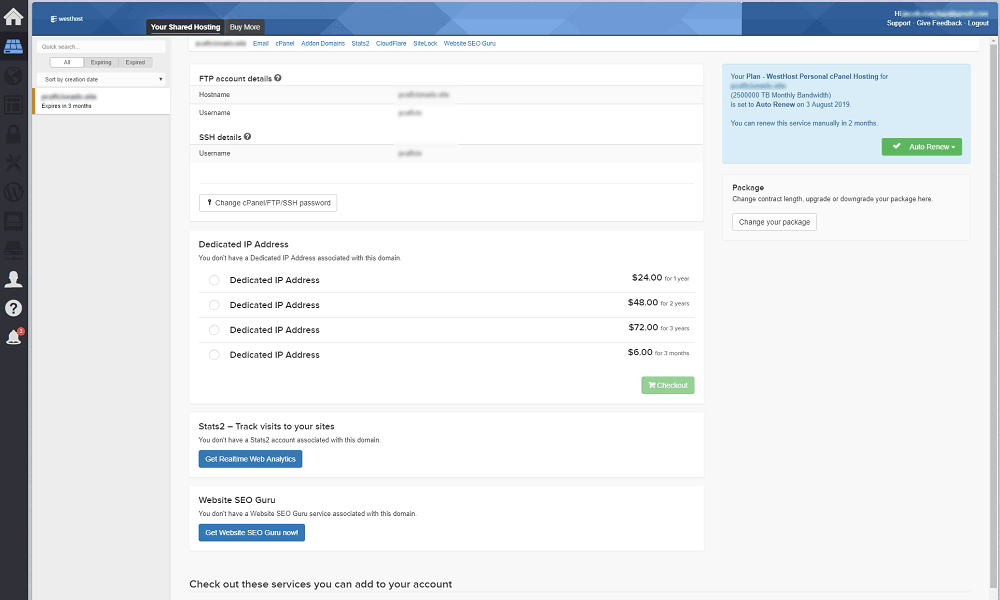The image size is (1000, 600).
Task: Open the WordPress icon in sidebar
Action: point(13,192)
